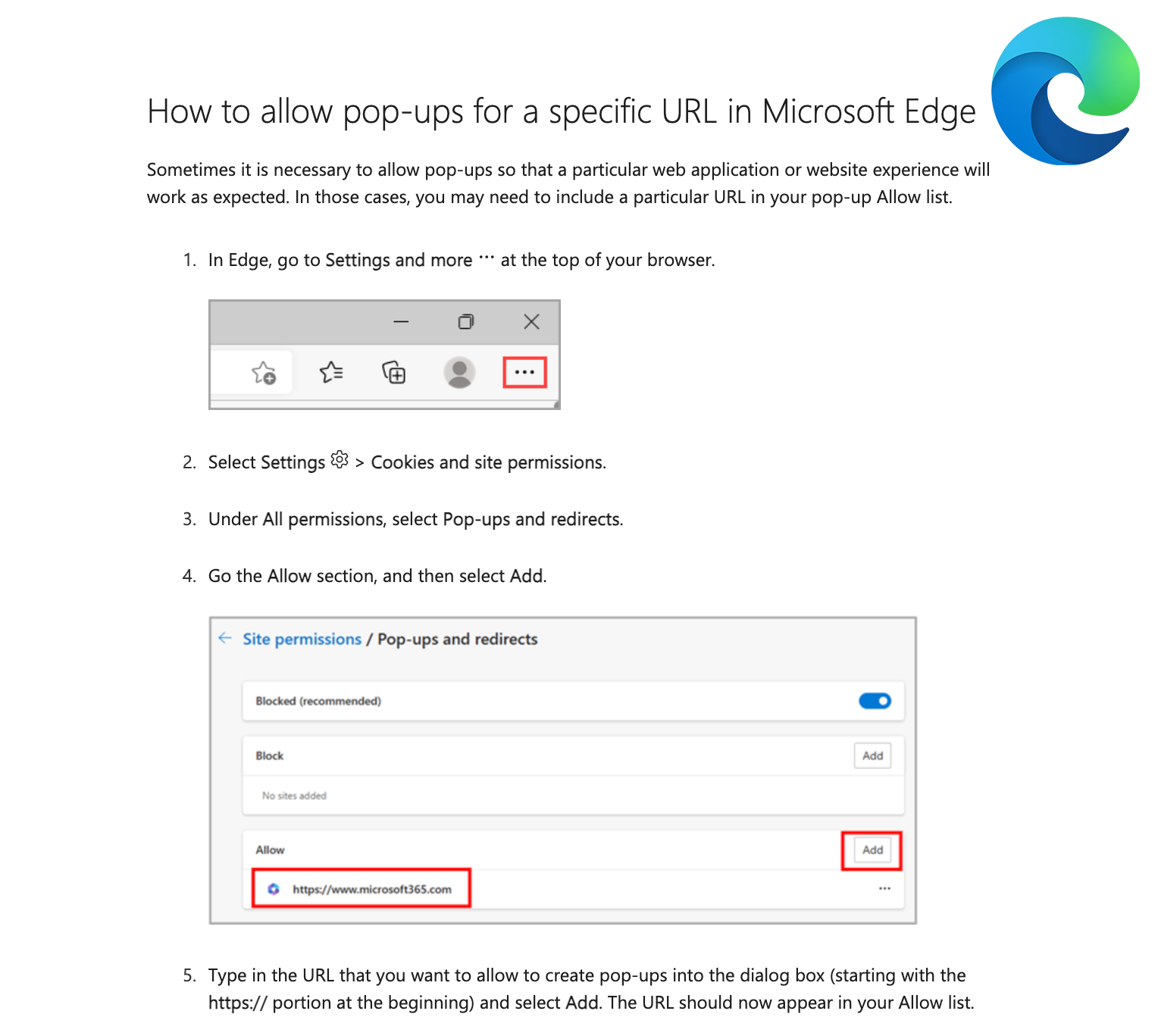This screenshot has height=1036, width=1158.
Task: Click the Settings and more three-dot button
Action: point(524,372)
